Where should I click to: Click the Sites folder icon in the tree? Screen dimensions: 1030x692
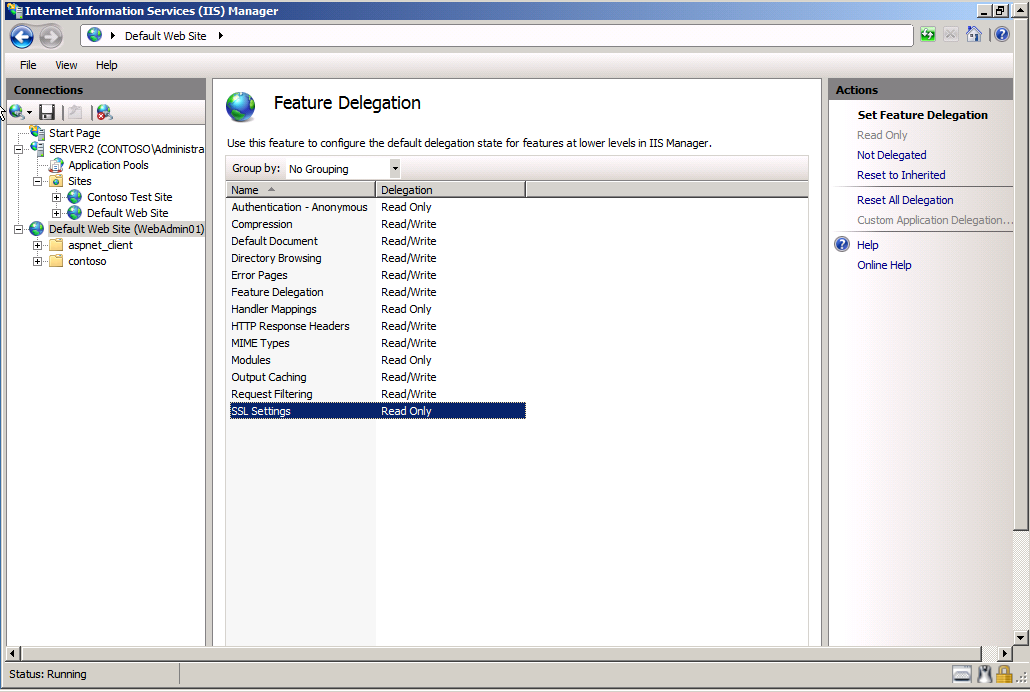[56, 181]
